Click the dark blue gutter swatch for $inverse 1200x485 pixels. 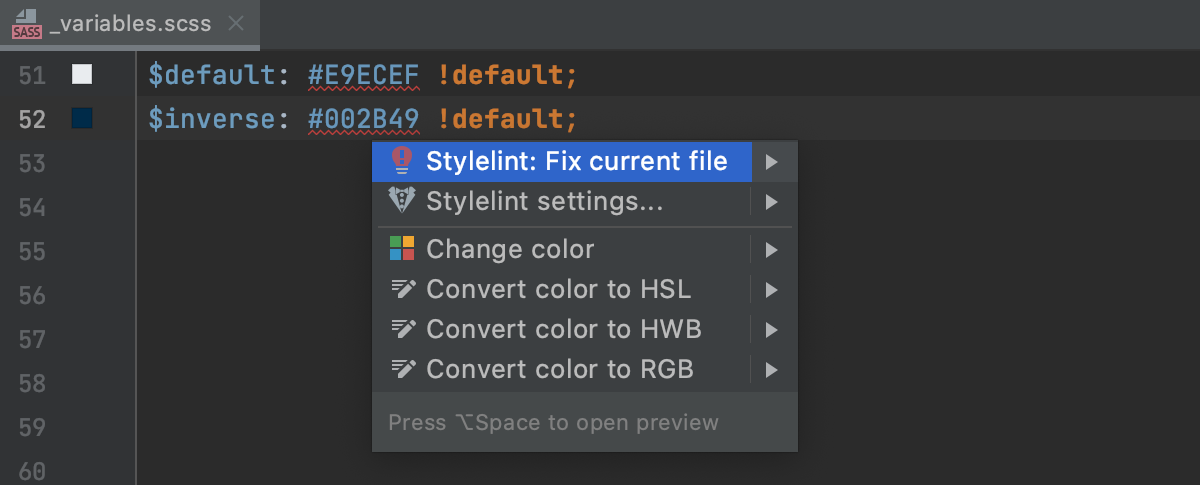point(82,119)
